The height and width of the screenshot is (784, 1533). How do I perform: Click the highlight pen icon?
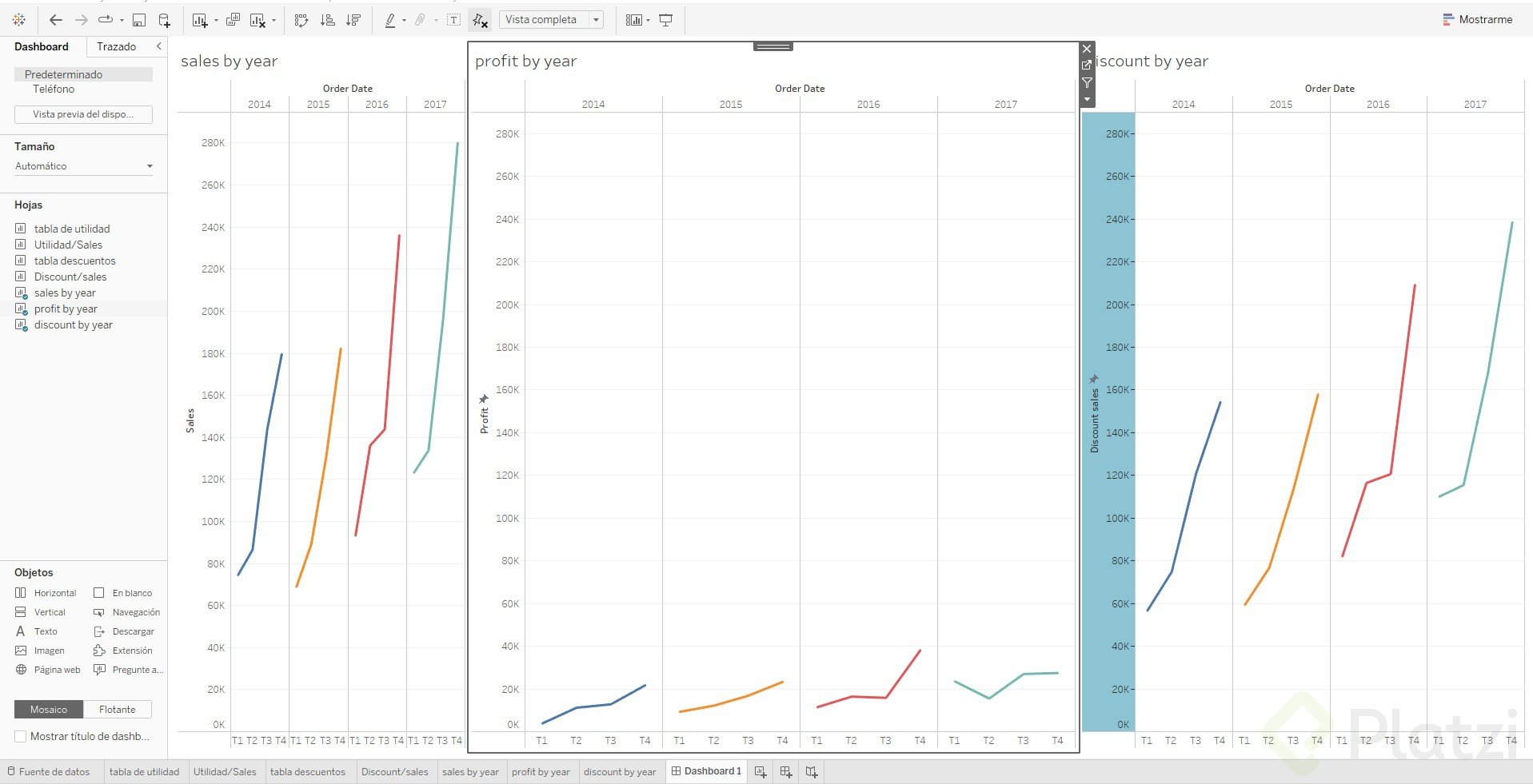click(x=390, y=20)
